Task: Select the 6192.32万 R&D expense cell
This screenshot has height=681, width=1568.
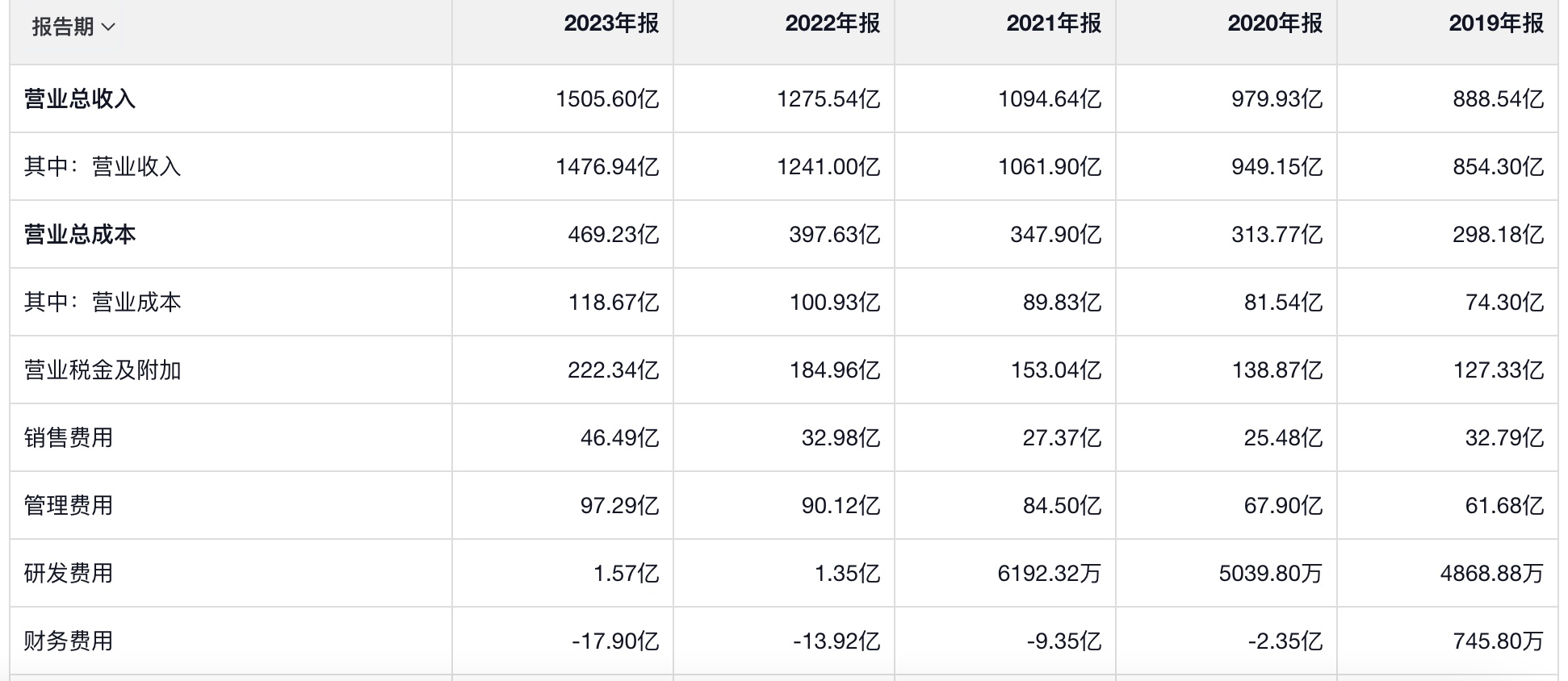Action: (1049, 574)
